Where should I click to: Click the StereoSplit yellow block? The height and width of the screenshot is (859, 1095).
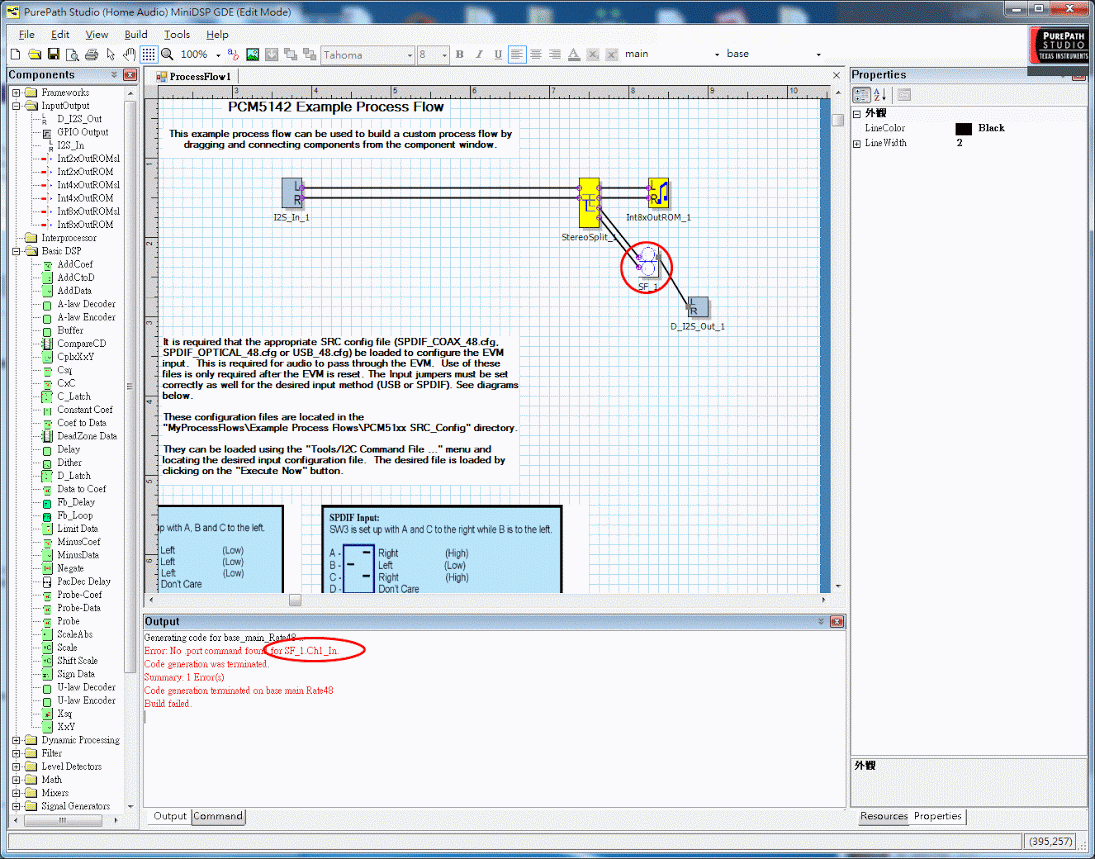click(x=589, y=203)
